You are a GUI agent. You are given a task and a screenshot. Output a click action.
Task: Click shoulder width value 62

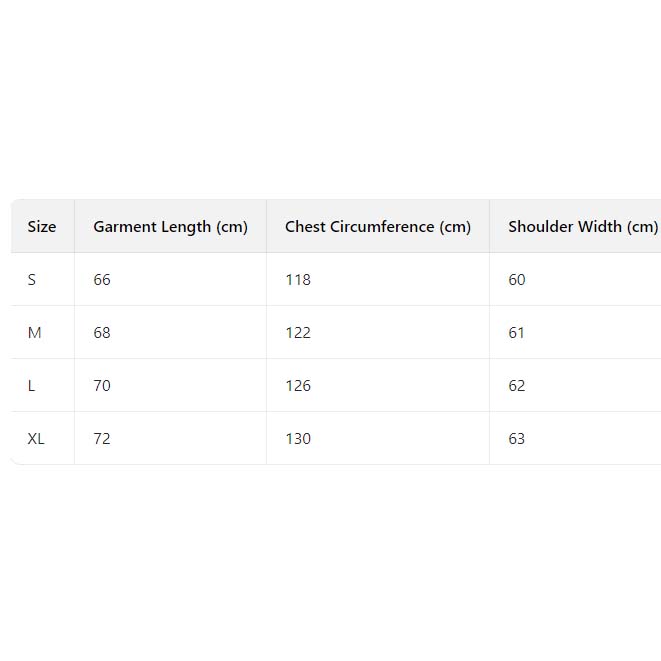click(x=517, y=386)
